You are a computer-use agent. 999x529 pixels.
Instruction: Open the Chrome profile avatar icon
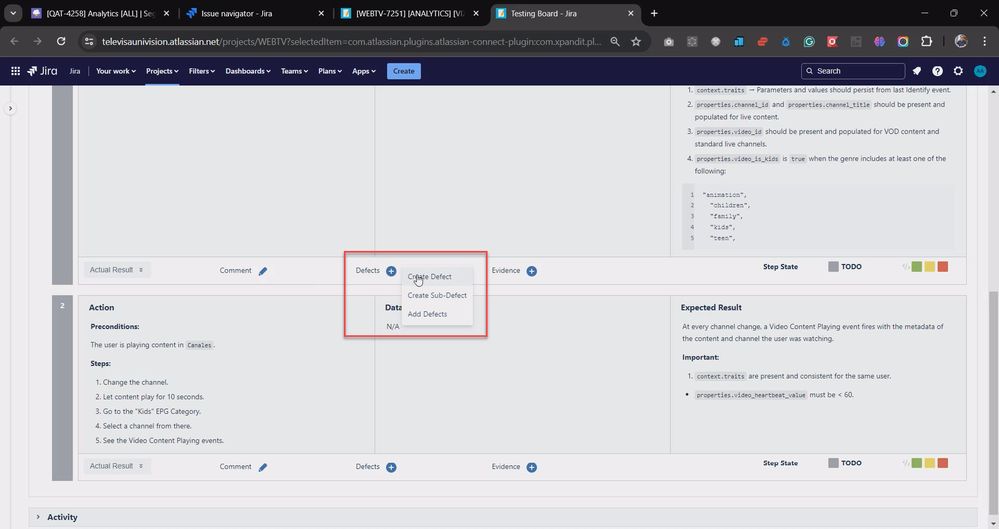[961, 41]
